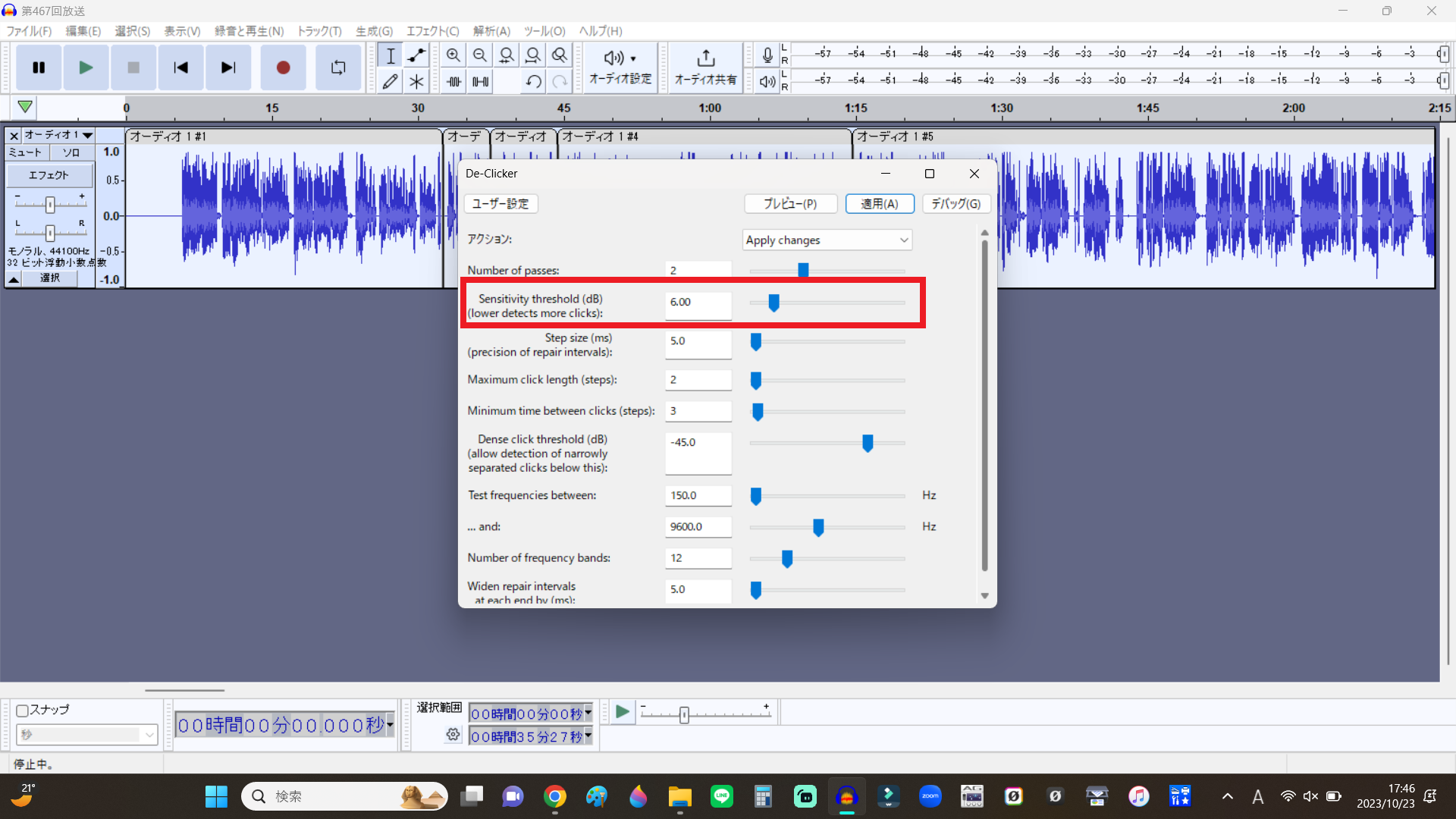Viewport: 1456px width, 819px height.
Task: Toggle the ミュート button on the track
Action: [26, 152]
